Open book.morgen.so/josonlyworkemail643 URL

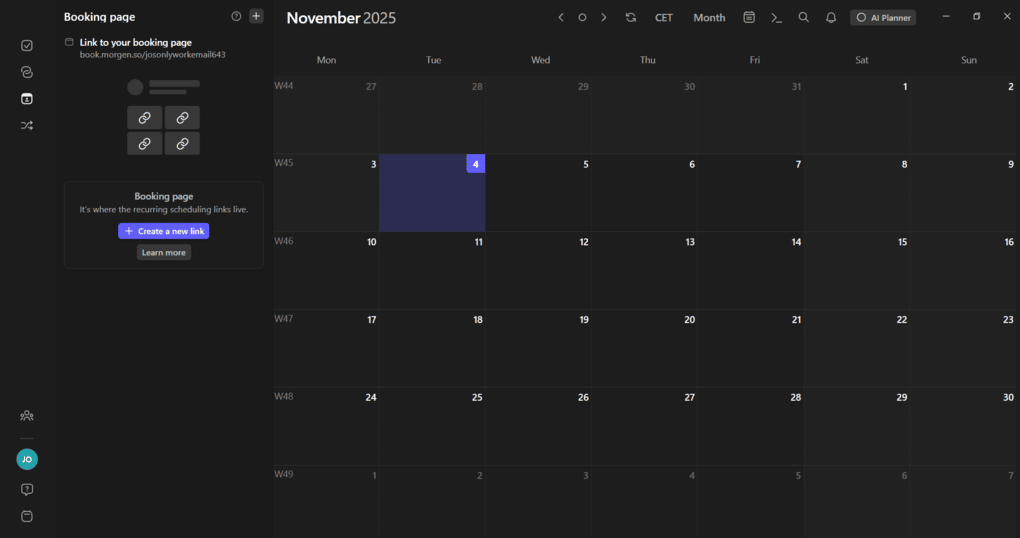tap(152, 55)
